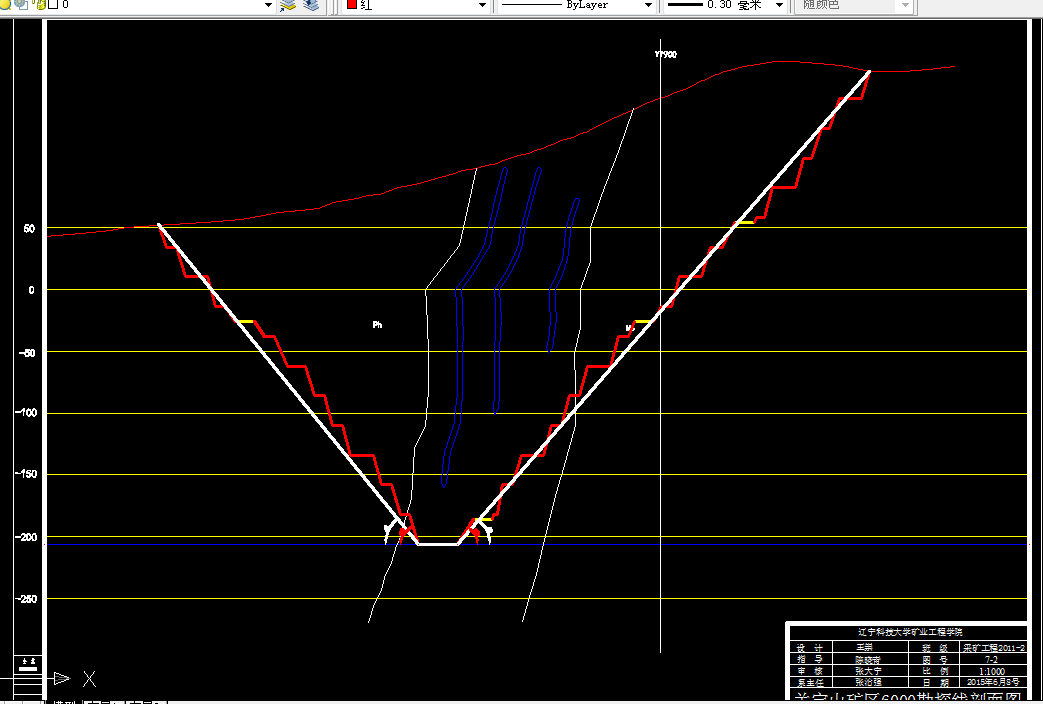This screenshot has height=704, width=1043.
Task: Click the 2015年6月8号 date cell
Action: tap(992, 682)
